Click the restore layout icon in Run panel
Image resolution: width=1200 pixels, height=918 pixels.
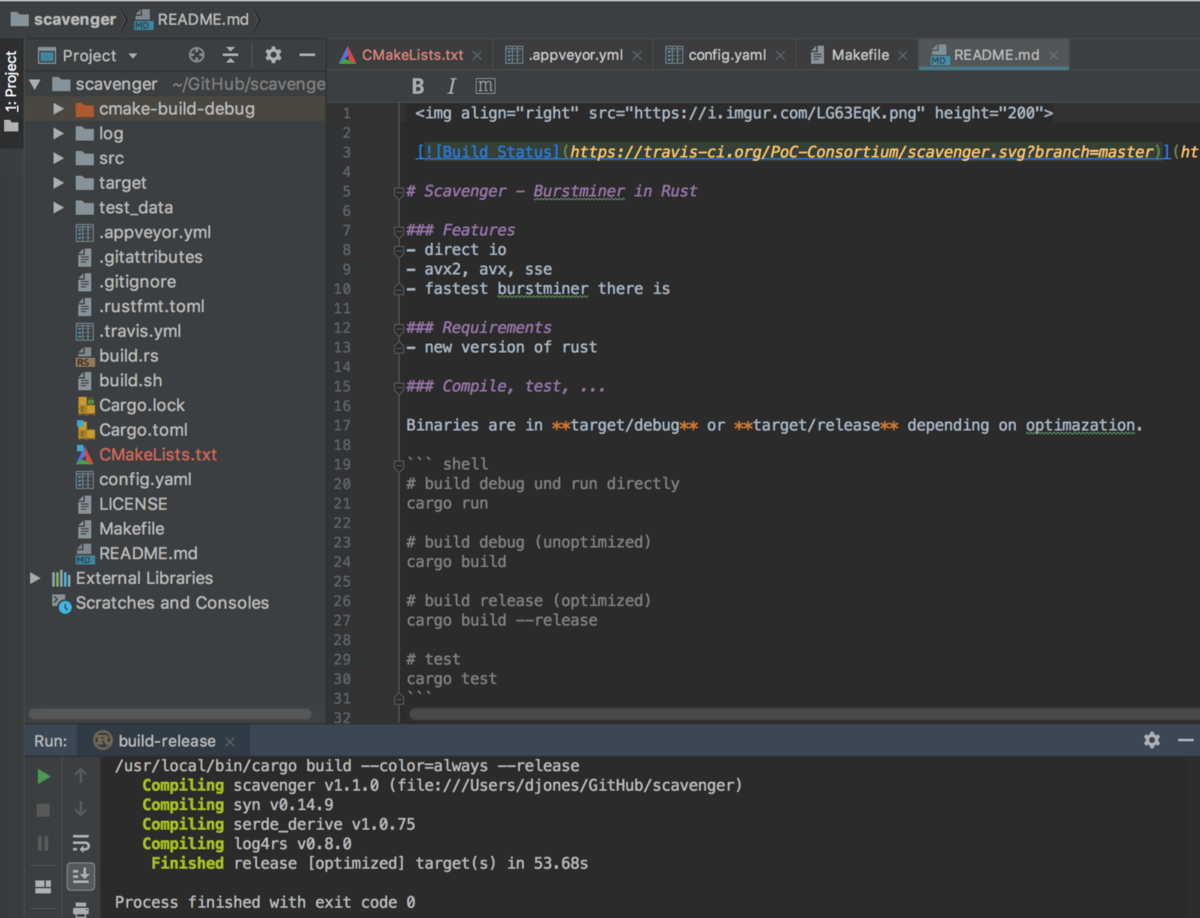click(43, 886)
